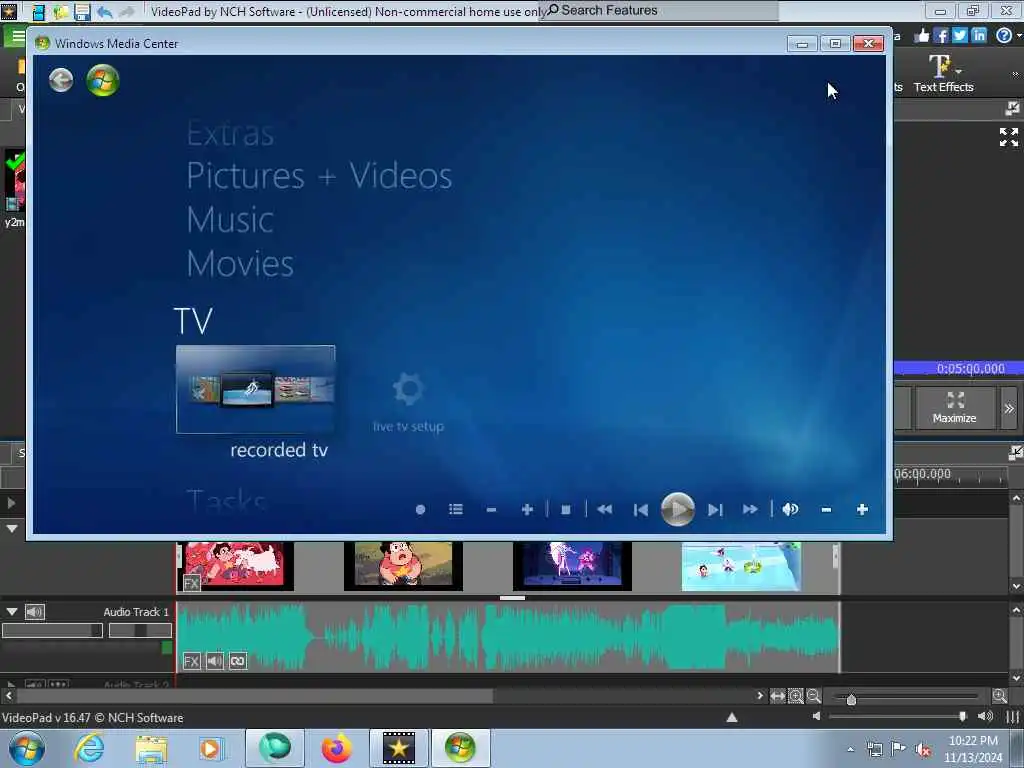Skip to next in Media Center

715,509
